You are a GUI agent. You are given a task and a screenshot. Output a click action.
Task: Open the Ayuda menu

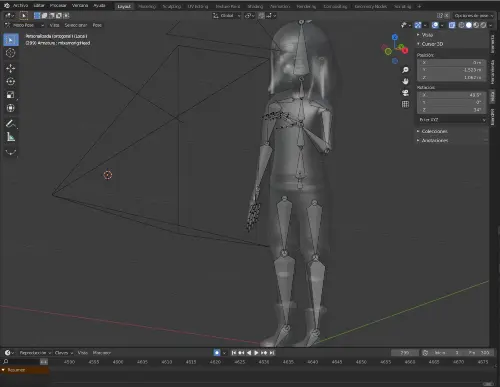(99, 6)
